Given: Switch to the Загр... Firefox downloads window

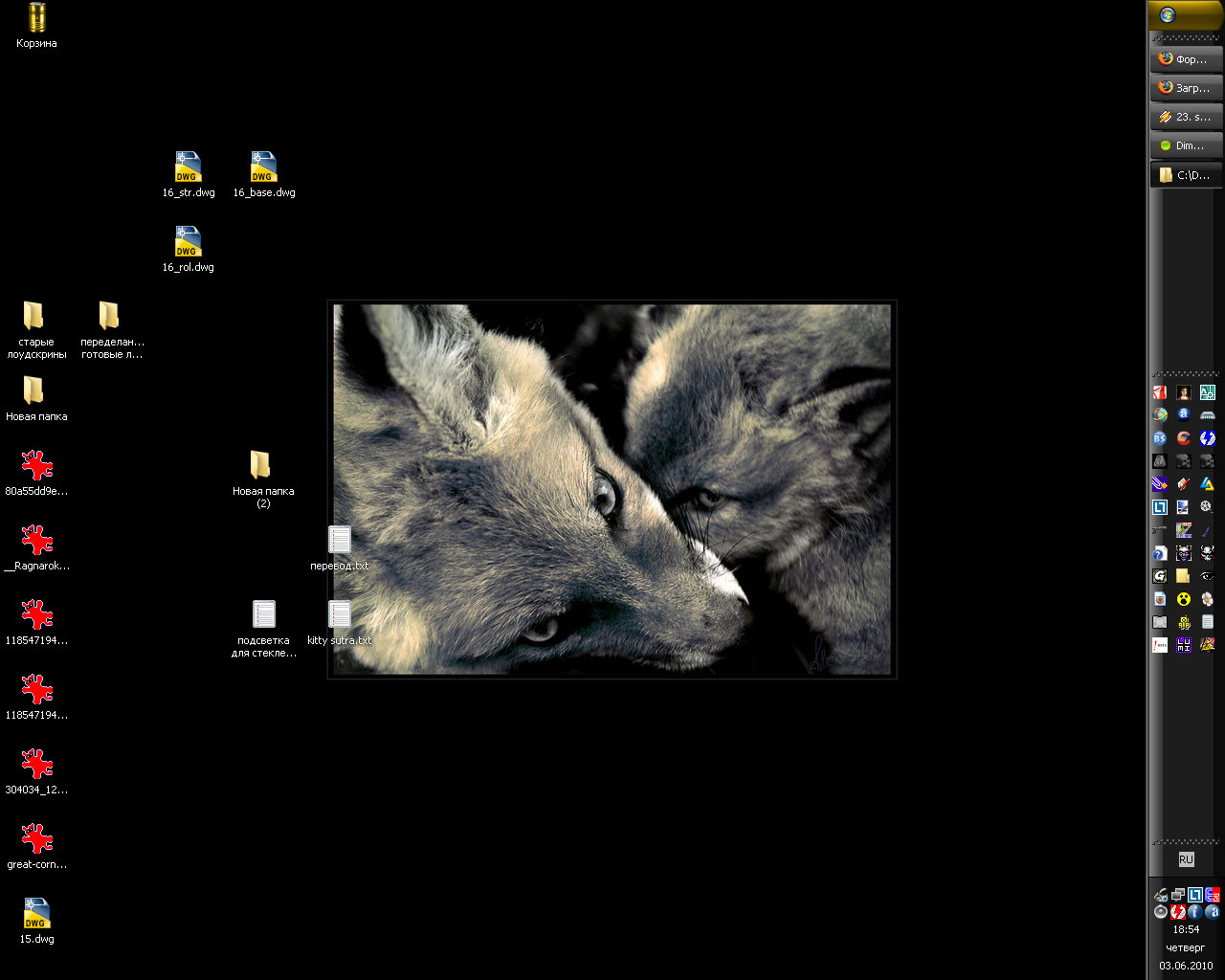Looking at the screenshot, I should [1185, 88].
